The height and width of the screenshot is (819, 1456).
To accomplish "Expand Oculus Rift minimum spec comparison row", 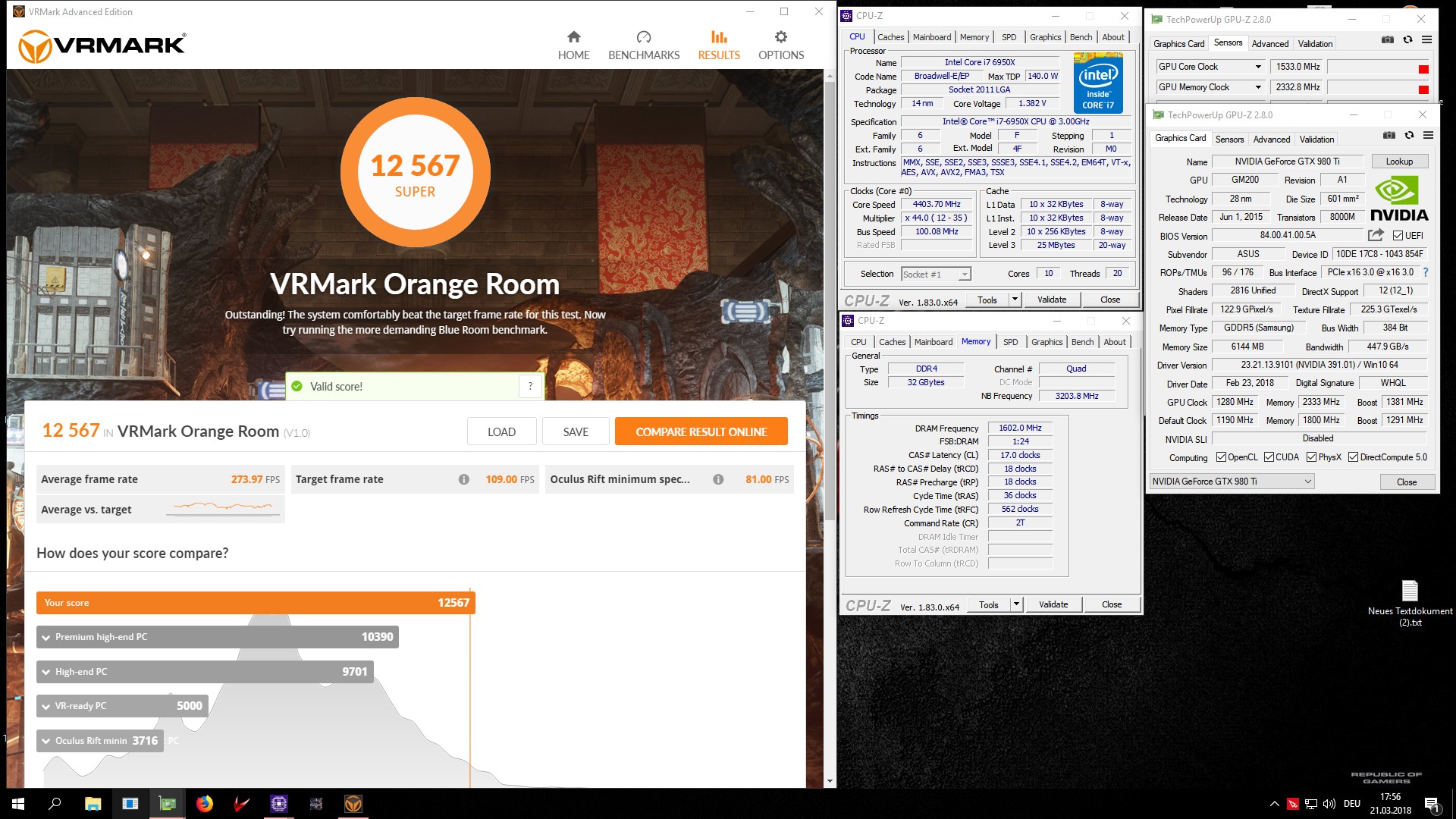I will (99, 741).
